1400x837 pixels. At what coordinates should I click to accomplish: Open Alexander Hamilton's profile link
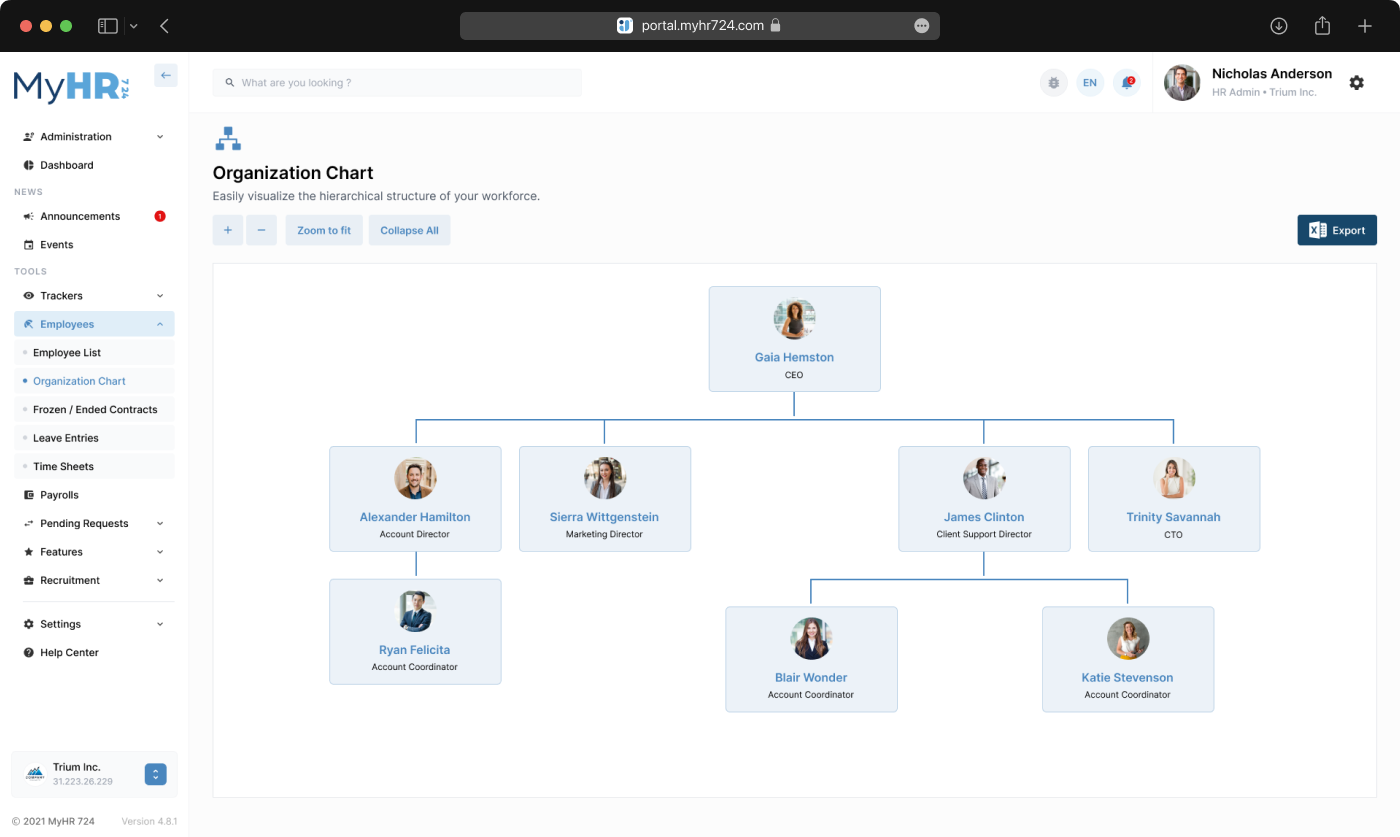coord(415,517)
